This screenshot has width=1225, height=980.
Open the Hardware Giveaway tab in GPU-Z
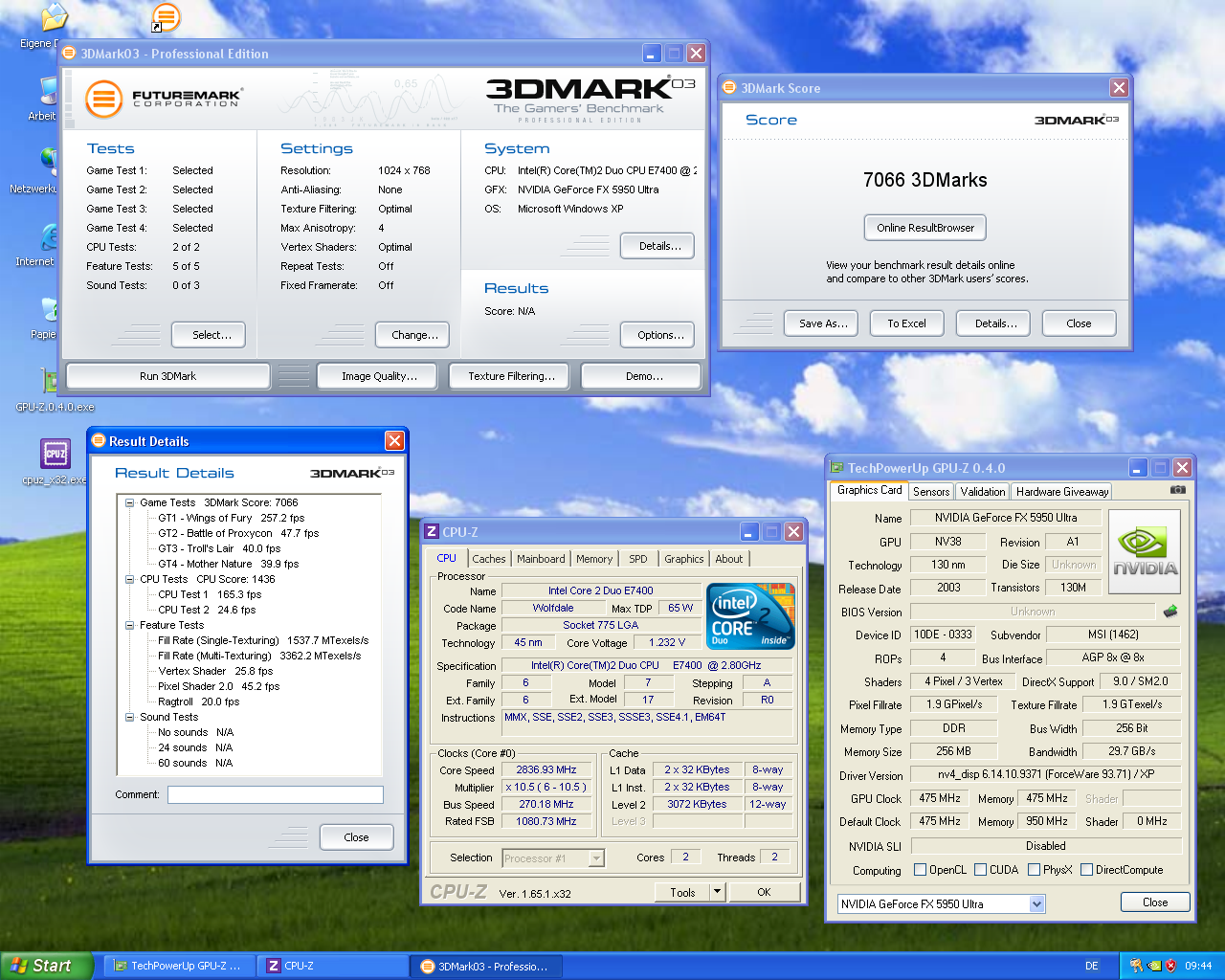click(x=1062, y=492)
